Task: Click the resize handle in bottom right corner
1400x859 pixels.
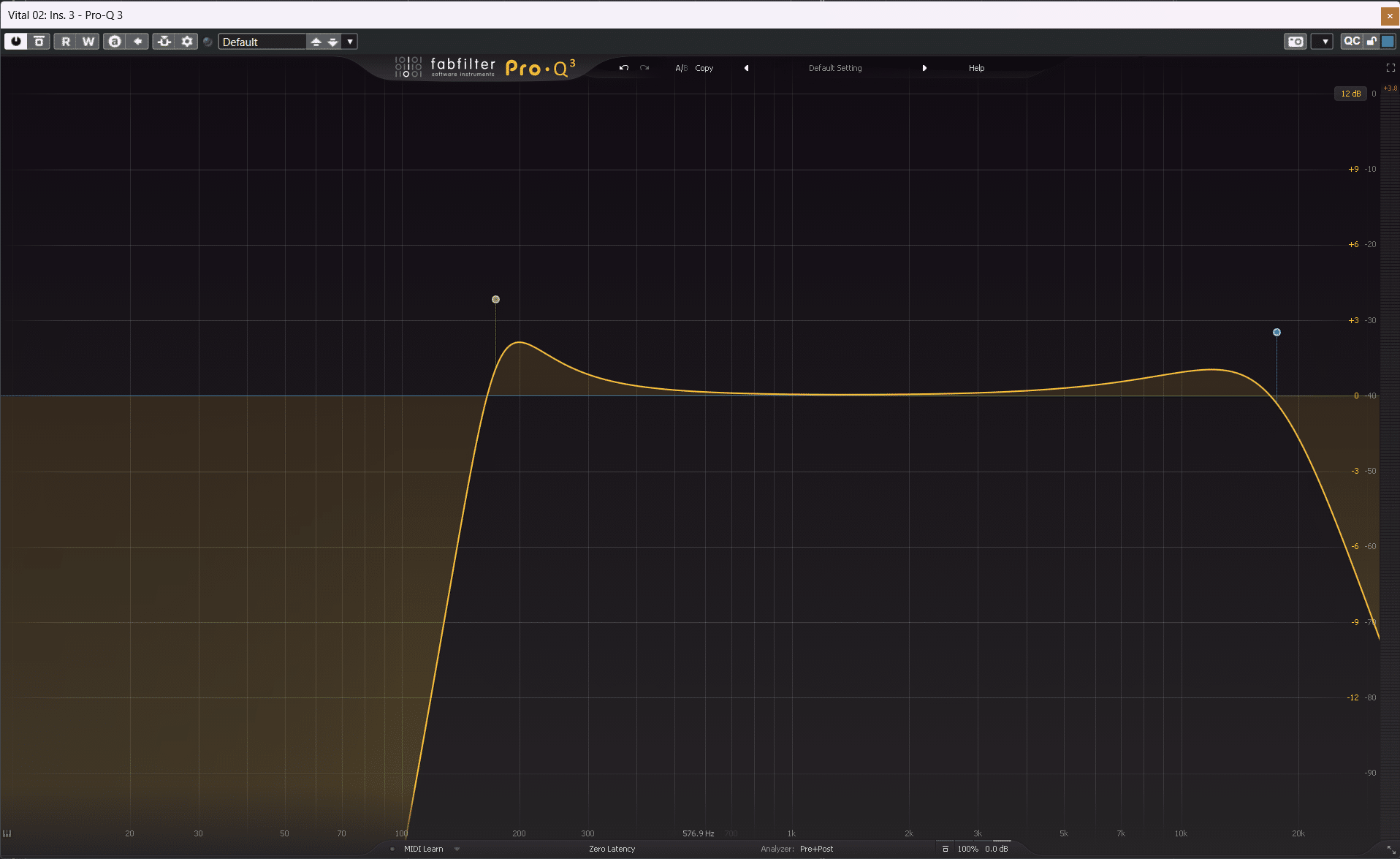Action: click(1391, 849)
